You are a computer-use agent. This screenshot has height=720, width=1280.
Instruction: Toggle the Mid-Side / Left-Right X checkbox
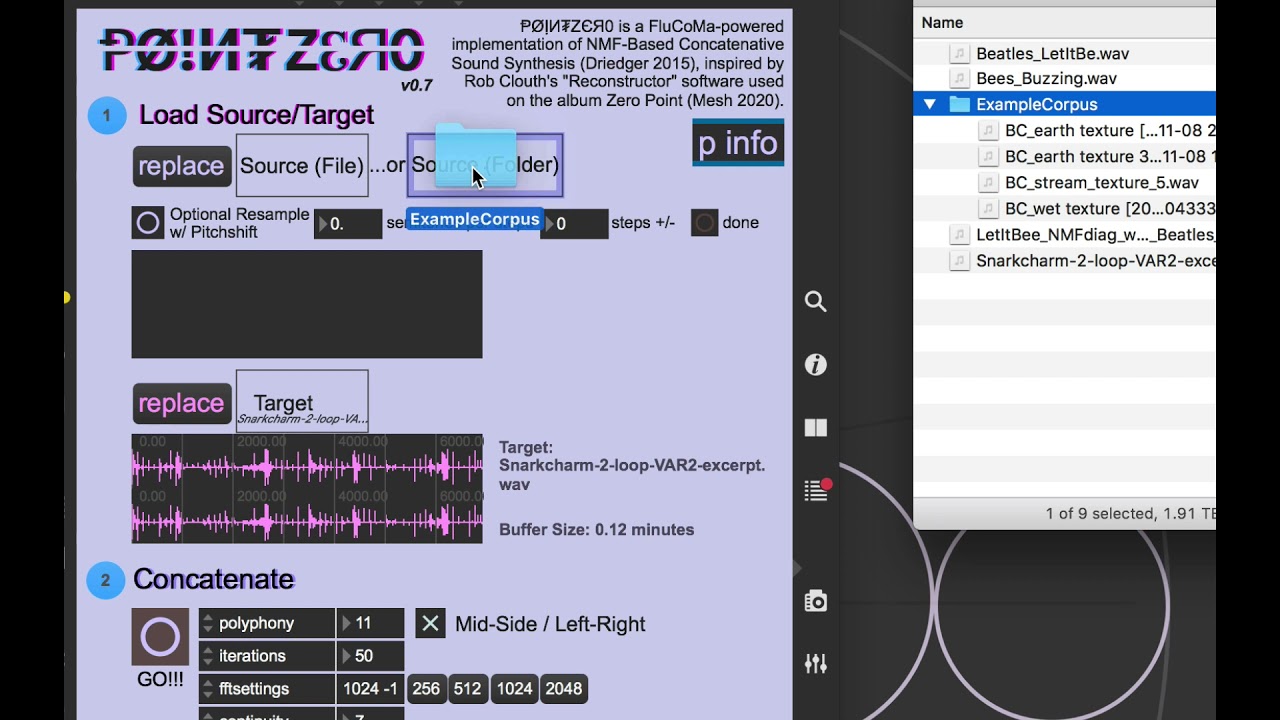(x=430, y=624)
